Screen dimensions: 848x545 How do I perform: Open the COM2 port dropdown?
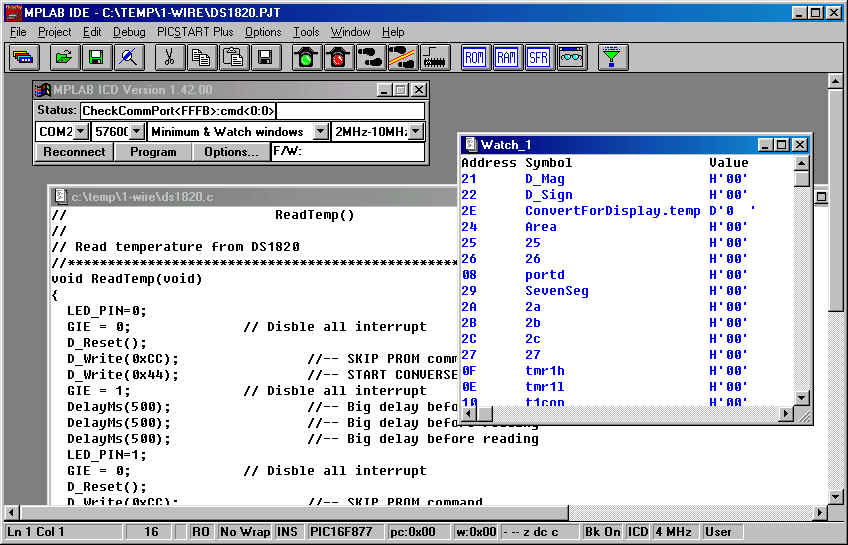pos(80,131)
